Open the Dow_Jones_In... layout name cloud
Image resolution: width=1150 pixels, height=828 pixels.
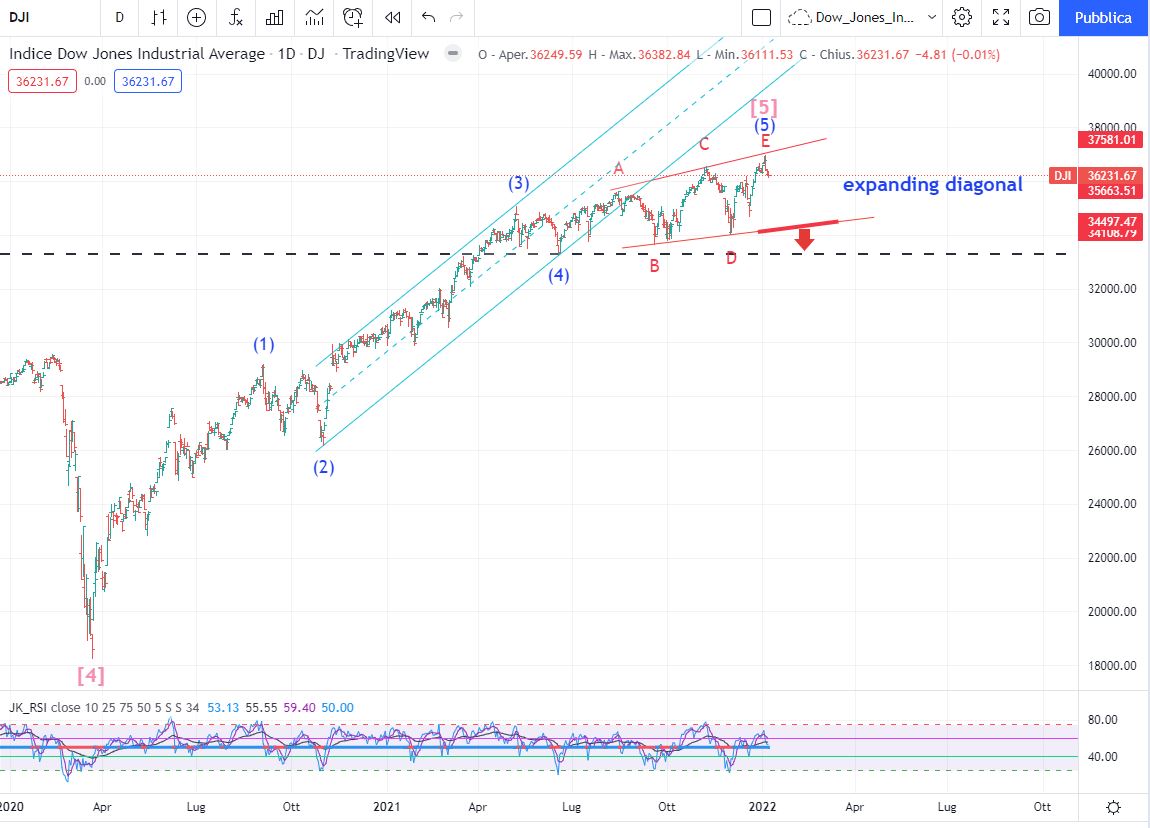tap(851, 17)
